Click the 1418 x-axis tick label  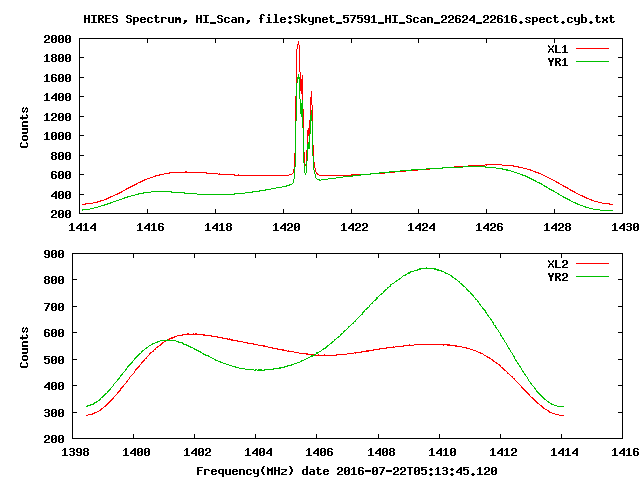(218, 227)
